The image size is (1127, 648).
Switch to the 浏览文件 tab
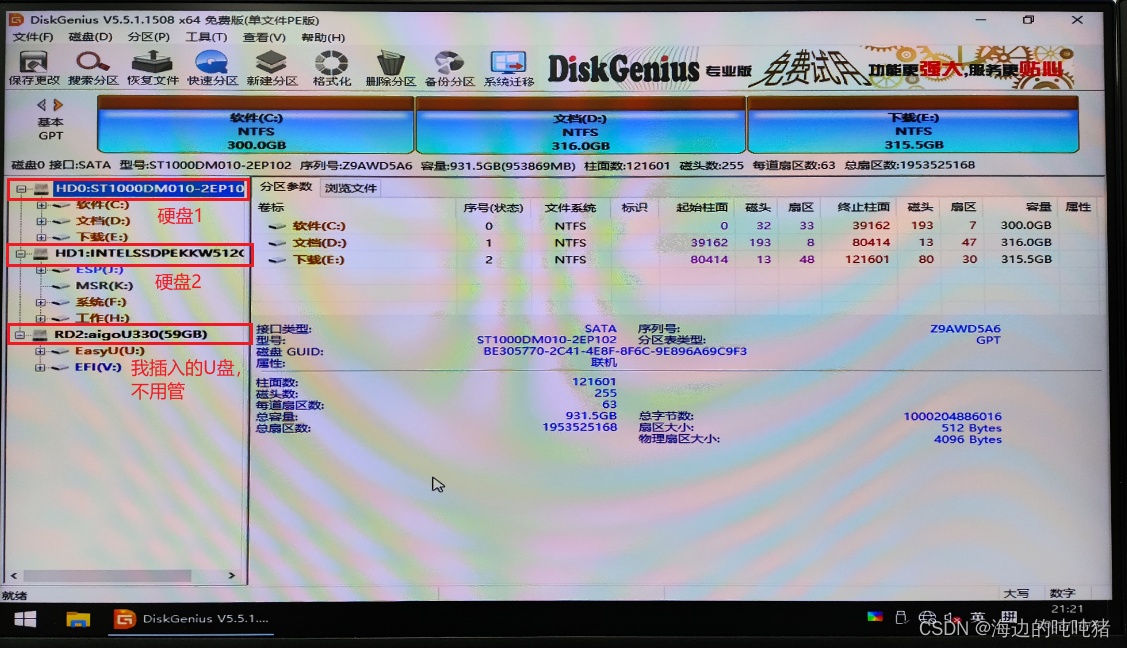click(x=351, y=188)
